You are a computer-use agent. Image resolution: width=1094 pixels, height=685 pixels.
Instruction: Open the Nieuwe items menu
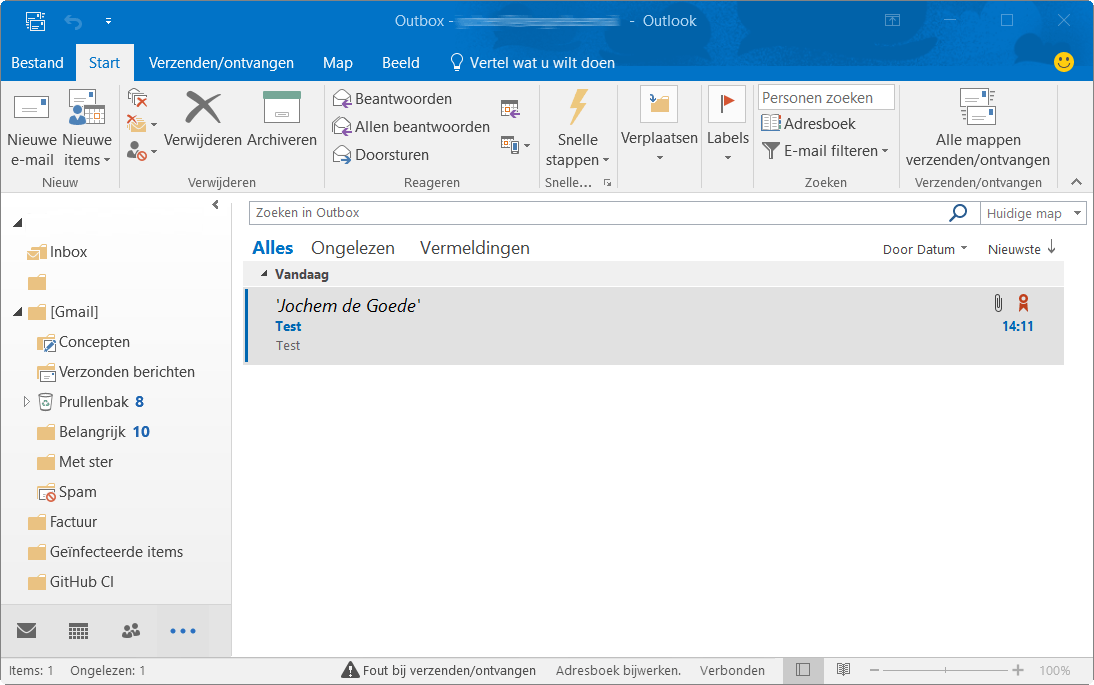87,128
